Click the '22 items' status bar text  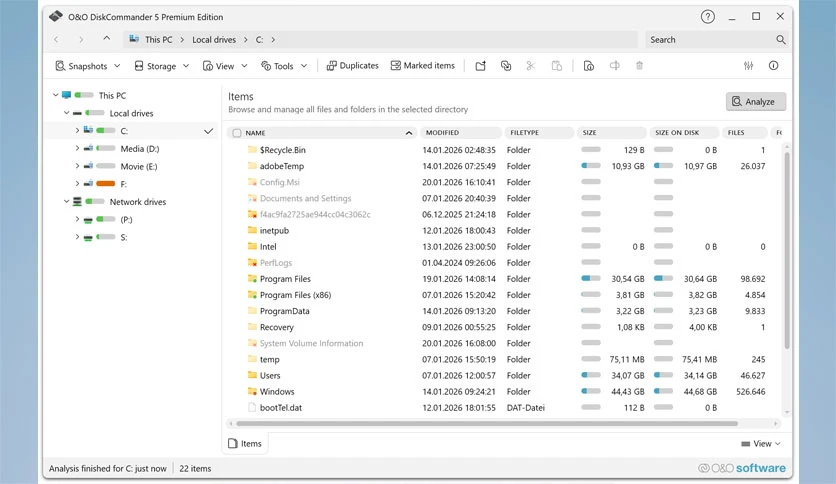[x=195, y=469]
